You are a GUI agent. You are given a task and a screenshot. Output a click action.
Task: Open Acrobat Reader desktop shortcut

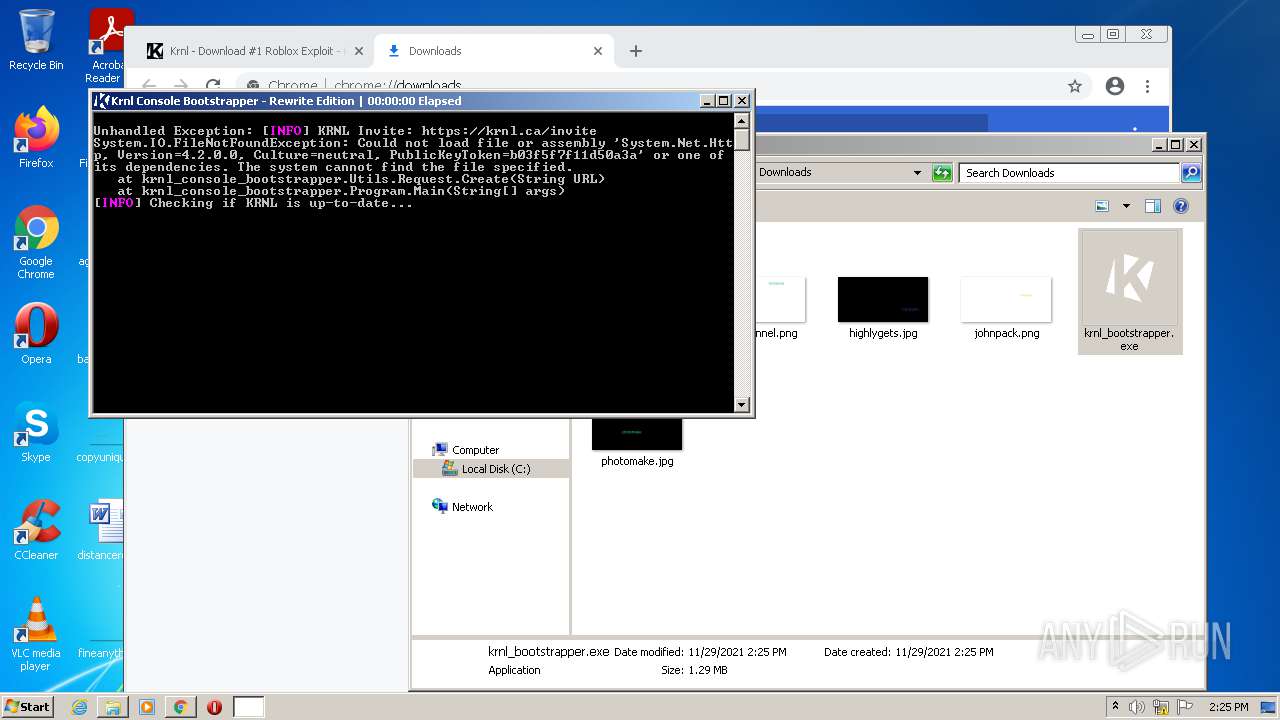[107, 45]
